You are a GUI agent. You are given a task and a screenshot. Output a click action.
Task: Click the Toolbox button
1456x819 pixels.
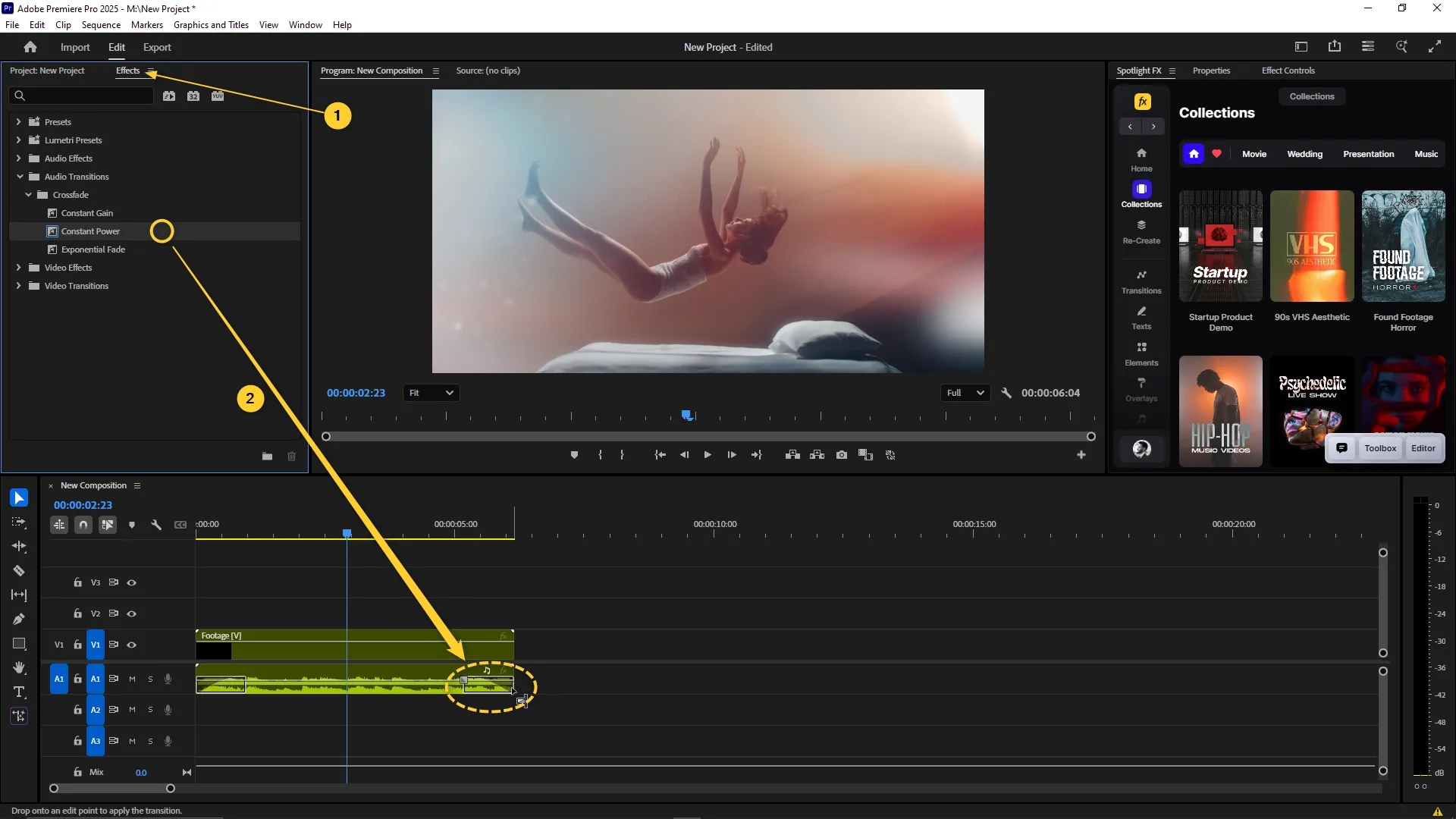pos(1380,448)
